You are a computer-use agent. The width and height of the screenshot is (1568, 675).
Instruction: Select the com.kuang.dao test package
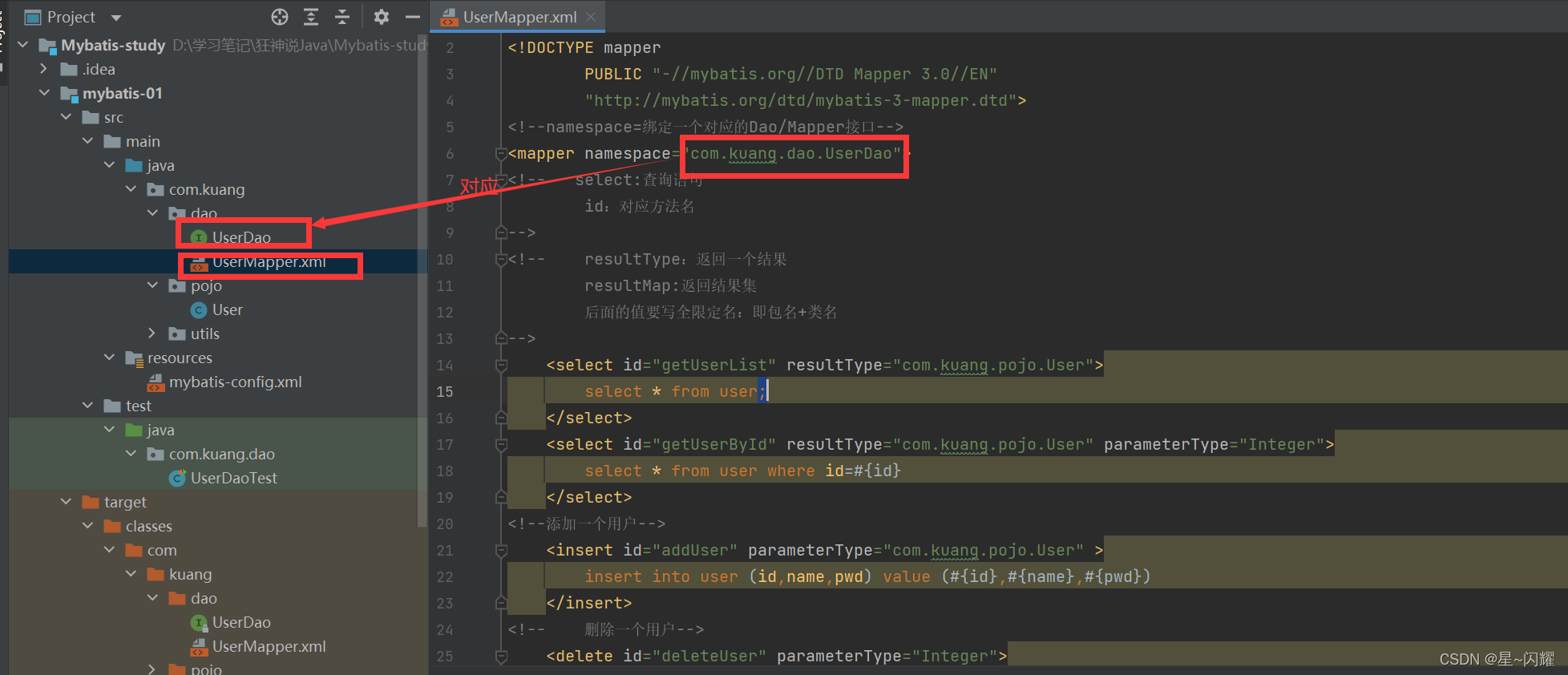click(x=221, y=454)
